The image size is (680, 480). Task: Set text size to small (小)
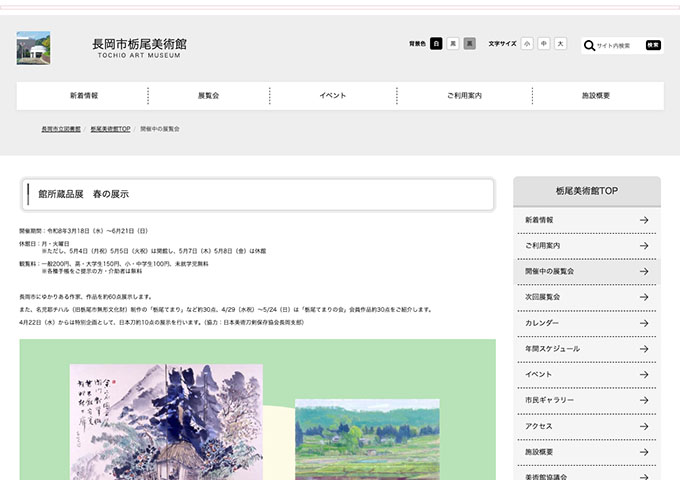pyautogui.click(x=527, y=43)
